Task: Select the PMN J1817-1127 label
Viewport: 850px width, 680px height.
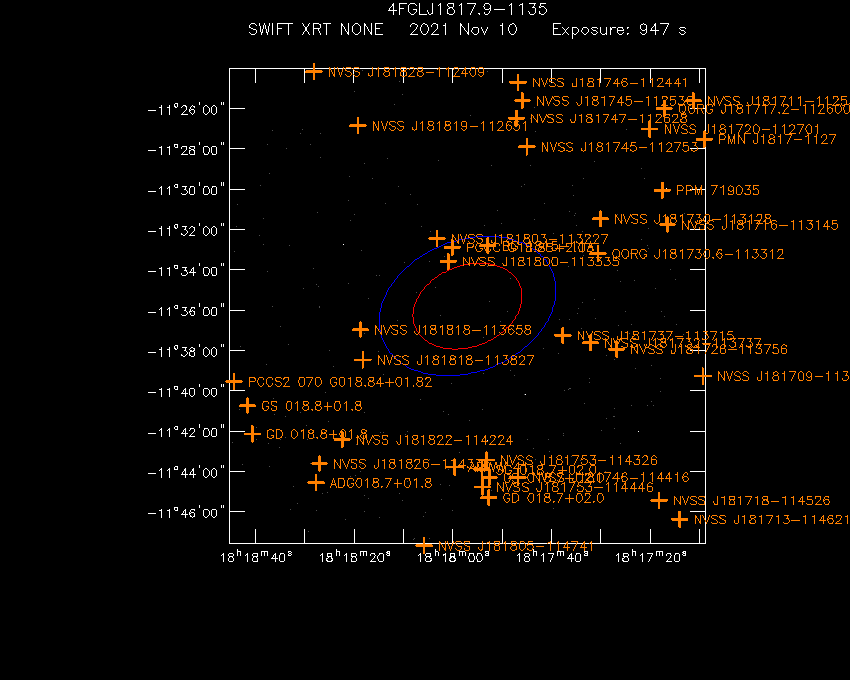Action: (777, 139)
